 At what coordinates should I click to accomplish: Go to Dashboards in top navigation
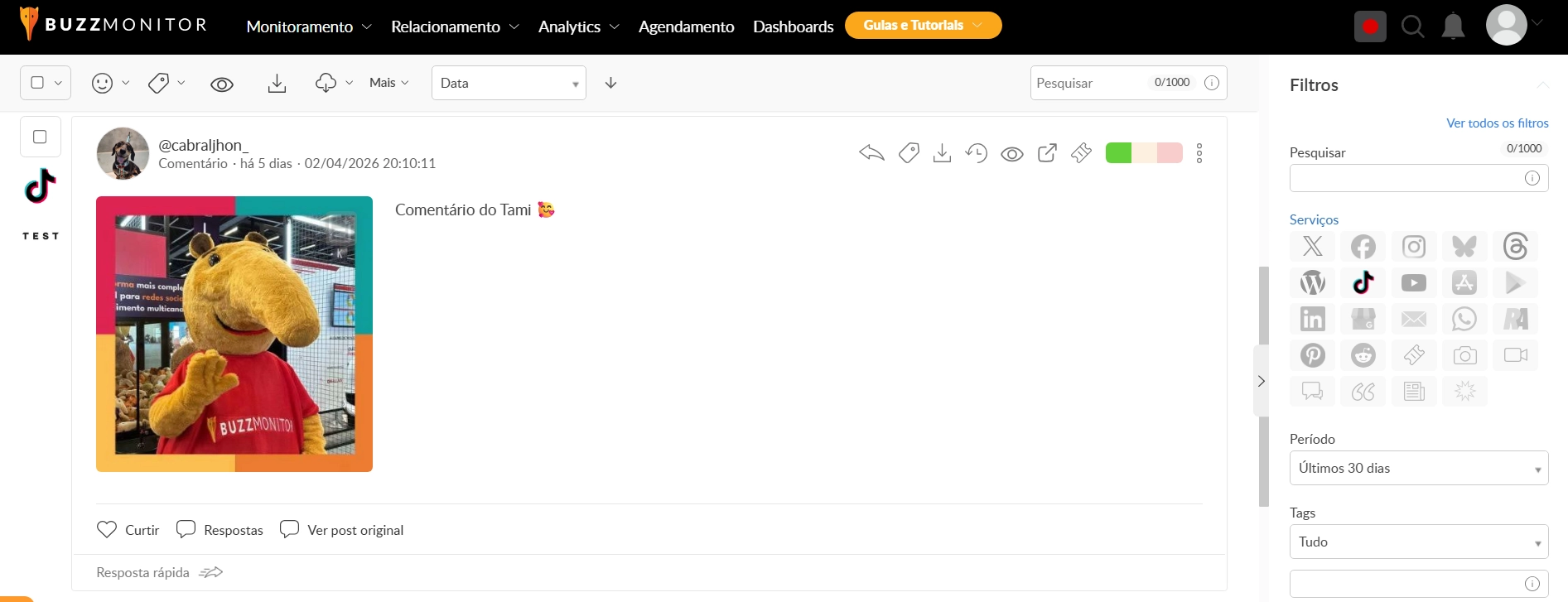click(793, 26)
